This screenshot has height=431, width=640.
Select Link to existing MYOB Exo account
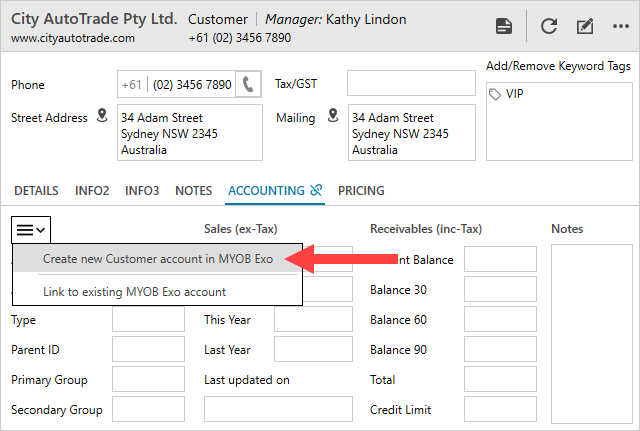coord(134,292)
